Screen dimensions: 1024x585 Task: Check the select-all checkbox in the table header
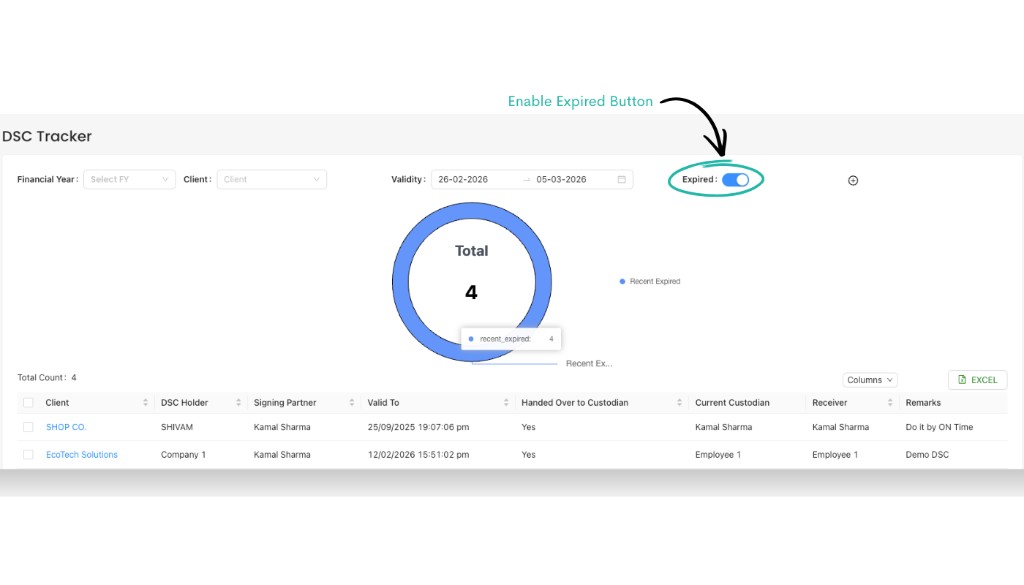coord(27,402)
